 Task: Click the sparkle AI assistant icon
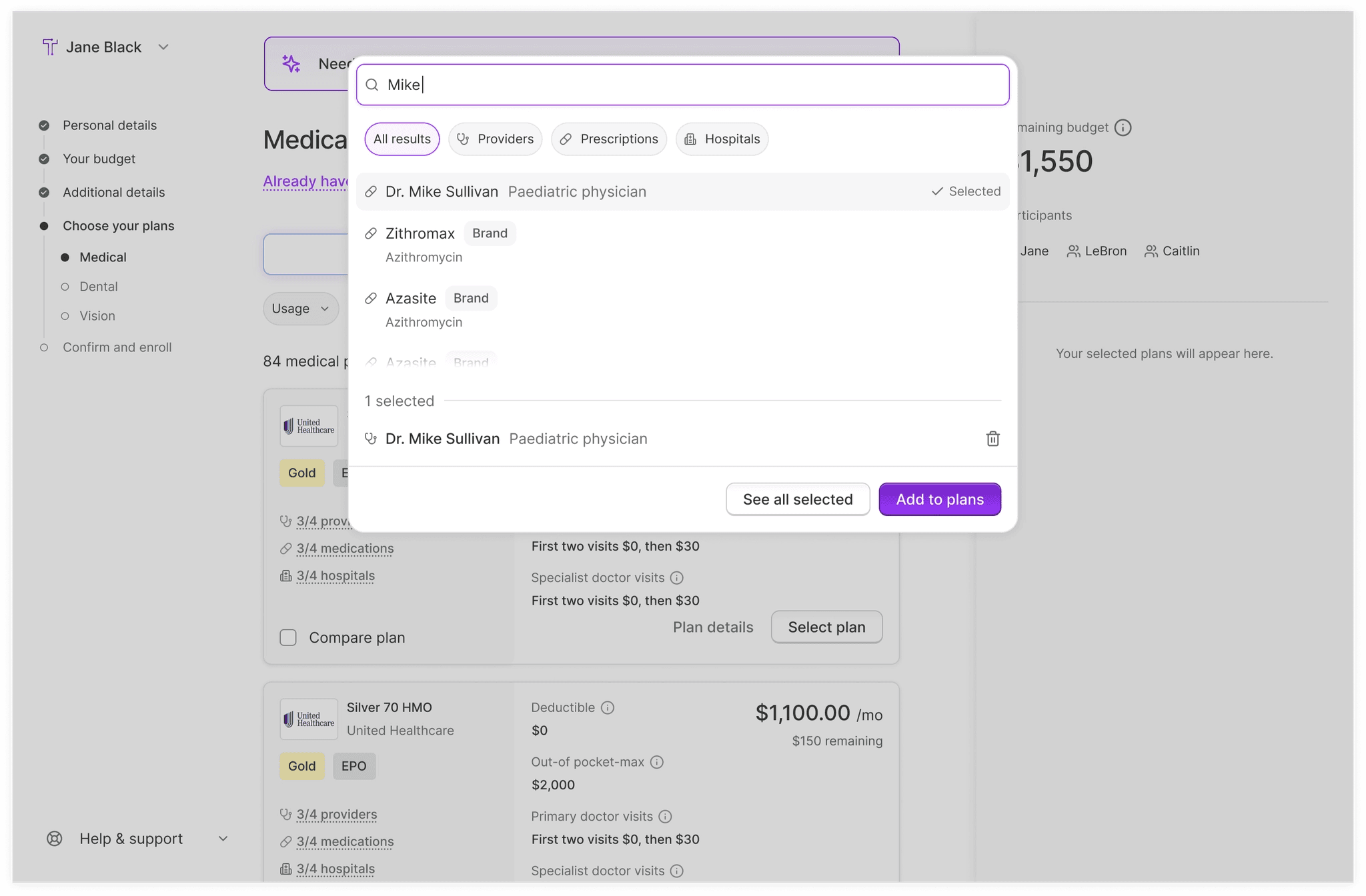(x=291, y=64)
